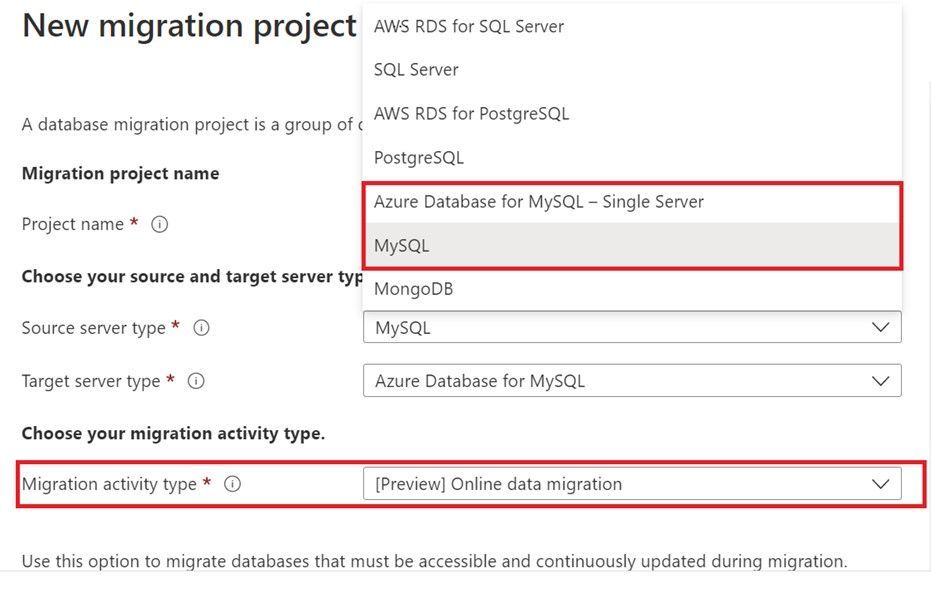This screenshot has width=931, height=593.
Task: Select the plain PostgreSQL option
Action: pyautogui.click(x=419, y=158)
